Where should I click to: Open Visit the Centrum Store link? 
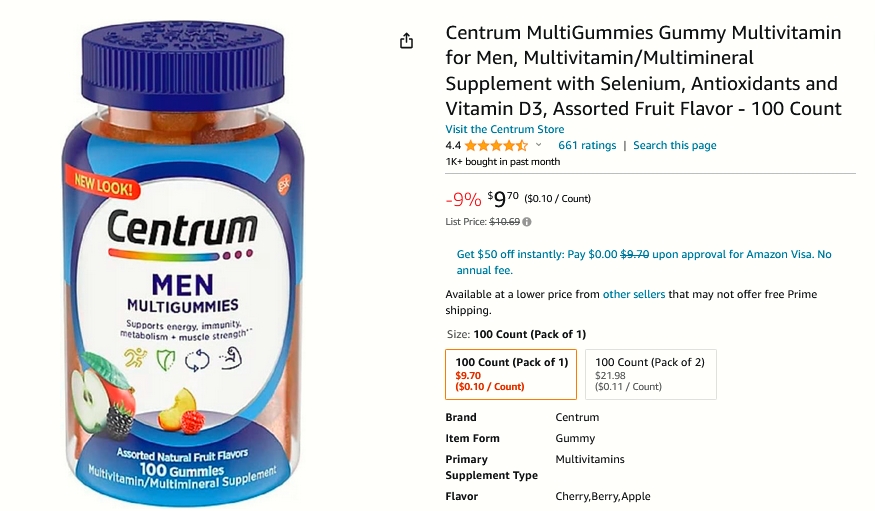click(x=504, y=129)
